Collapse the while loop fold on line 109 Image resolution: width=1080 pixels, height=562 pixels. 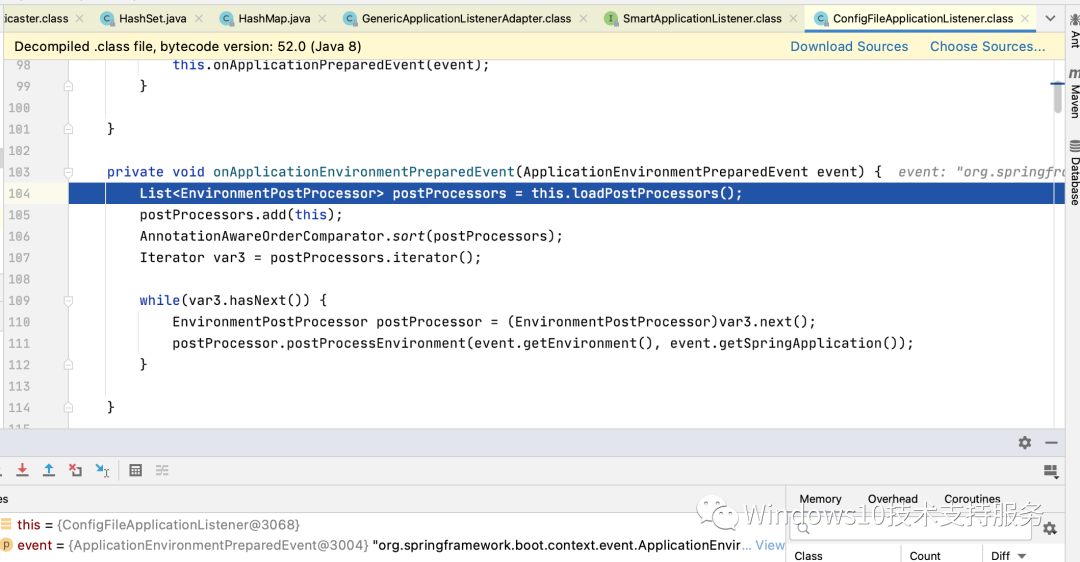(68, 301)
